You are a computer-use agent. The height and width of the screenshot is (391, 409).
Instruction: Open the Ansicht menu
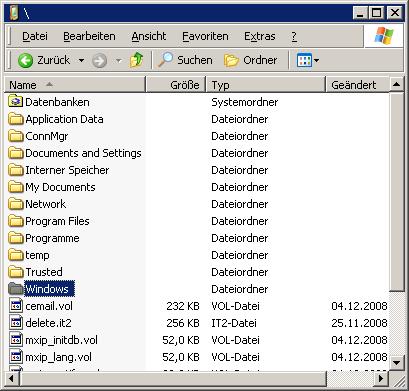[x=149, y=36]
